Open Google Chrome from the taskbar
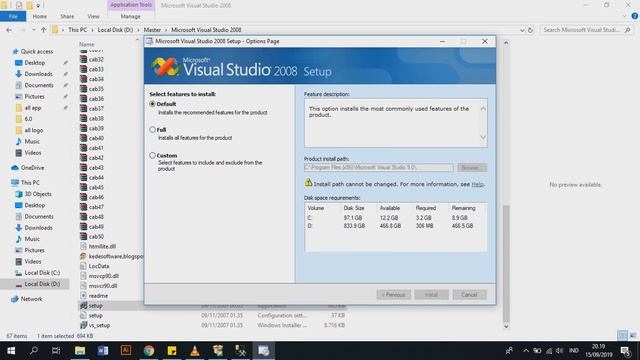Screen dimensions: 640x360 point(149,351)
